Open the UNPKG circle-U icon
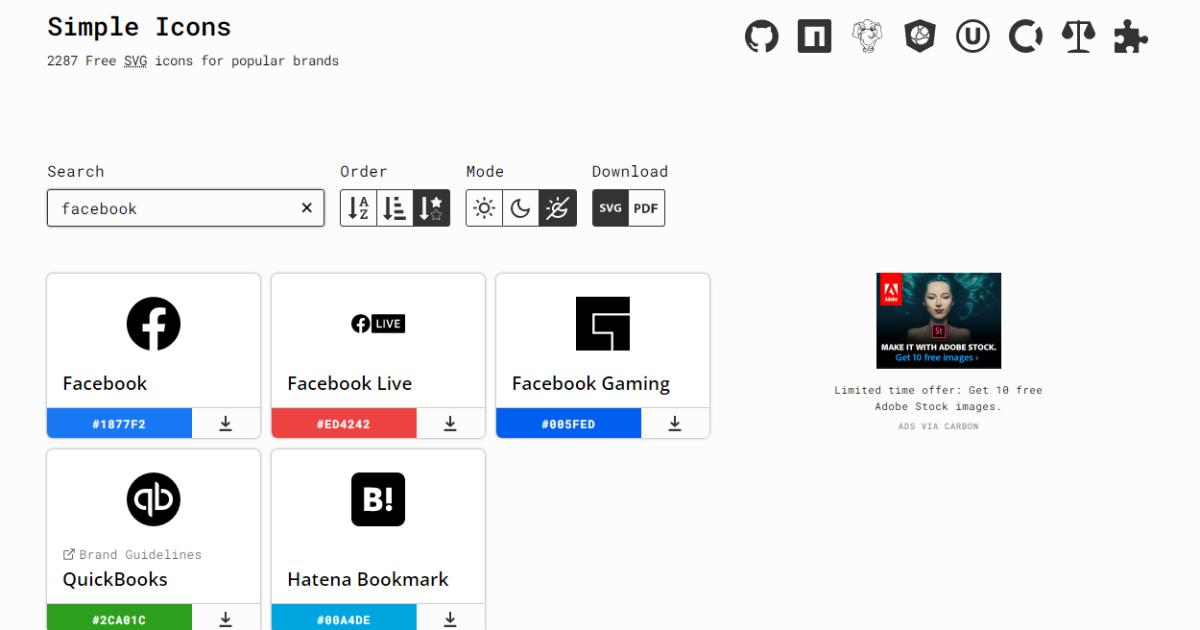The height and width of the screenshot is (630, 1200). pyautogui.click(x=972, y=37)
